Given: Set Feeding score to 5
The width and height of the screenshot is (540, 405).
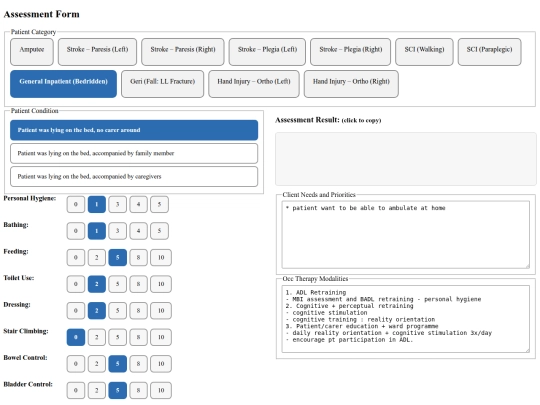Looking at the screenshot, I should 117,258.
